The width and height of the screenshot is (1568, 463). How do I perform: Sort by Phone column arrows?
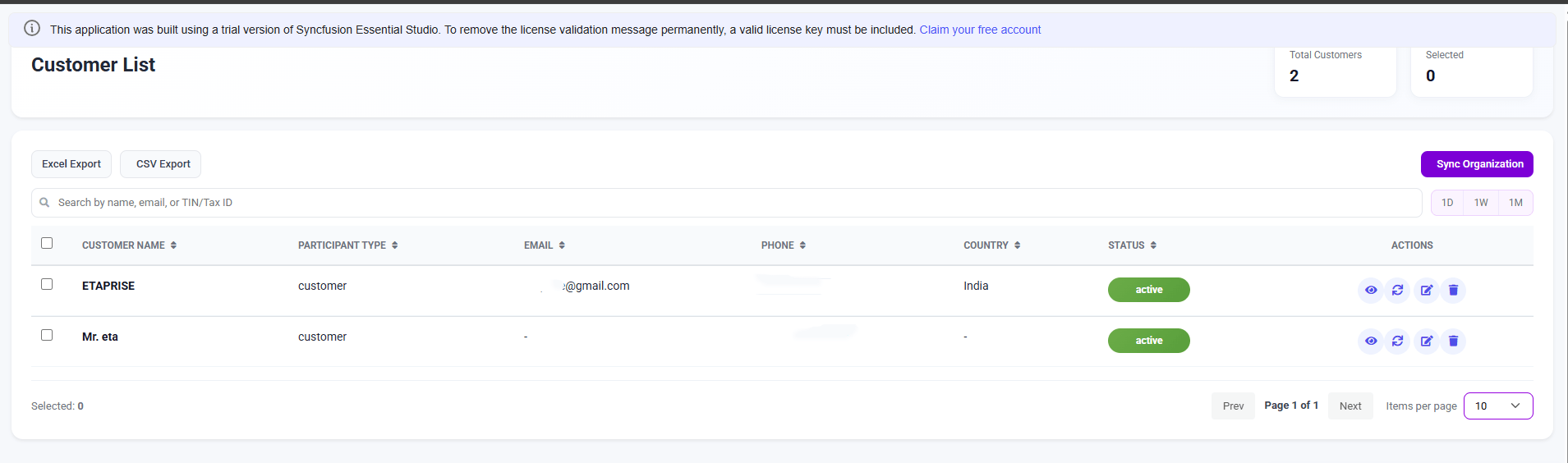(x=802, y=245)
